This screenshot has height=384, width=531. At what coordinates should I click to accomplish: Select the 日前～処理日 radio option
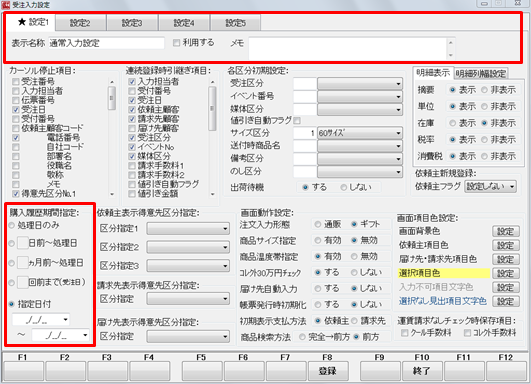12,243
